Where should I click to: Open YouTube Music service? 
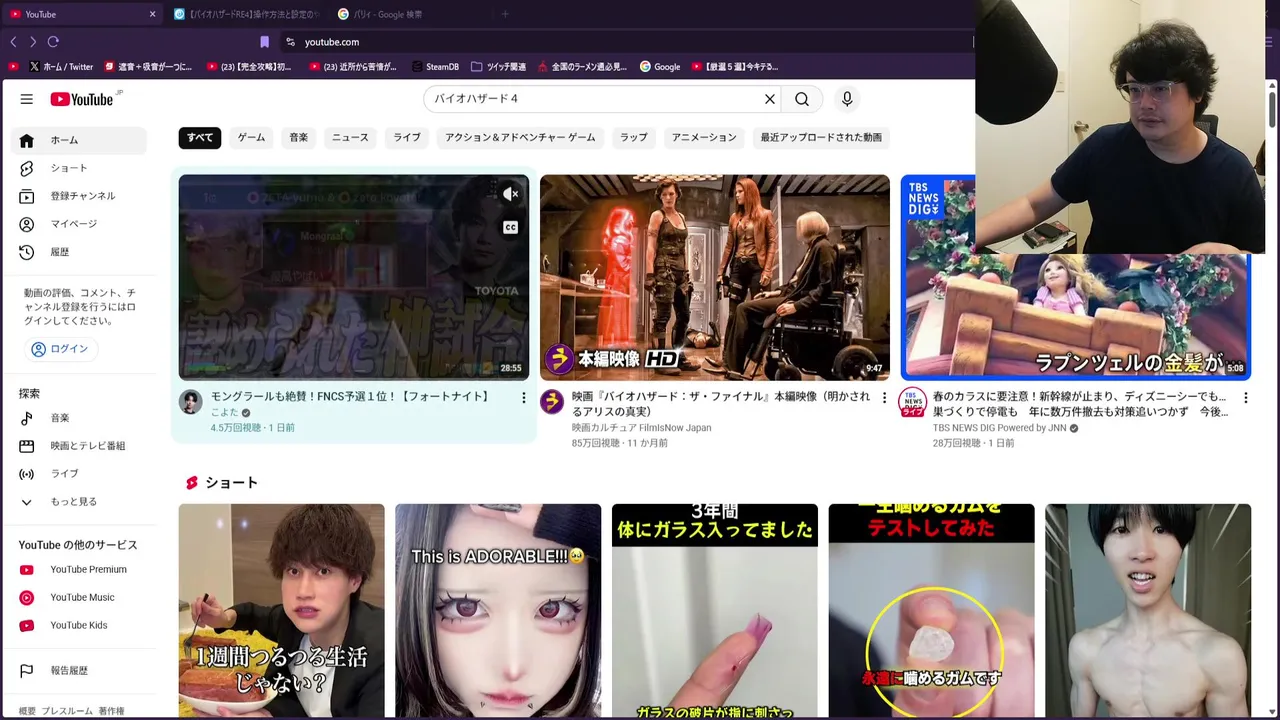pos(78,598)
